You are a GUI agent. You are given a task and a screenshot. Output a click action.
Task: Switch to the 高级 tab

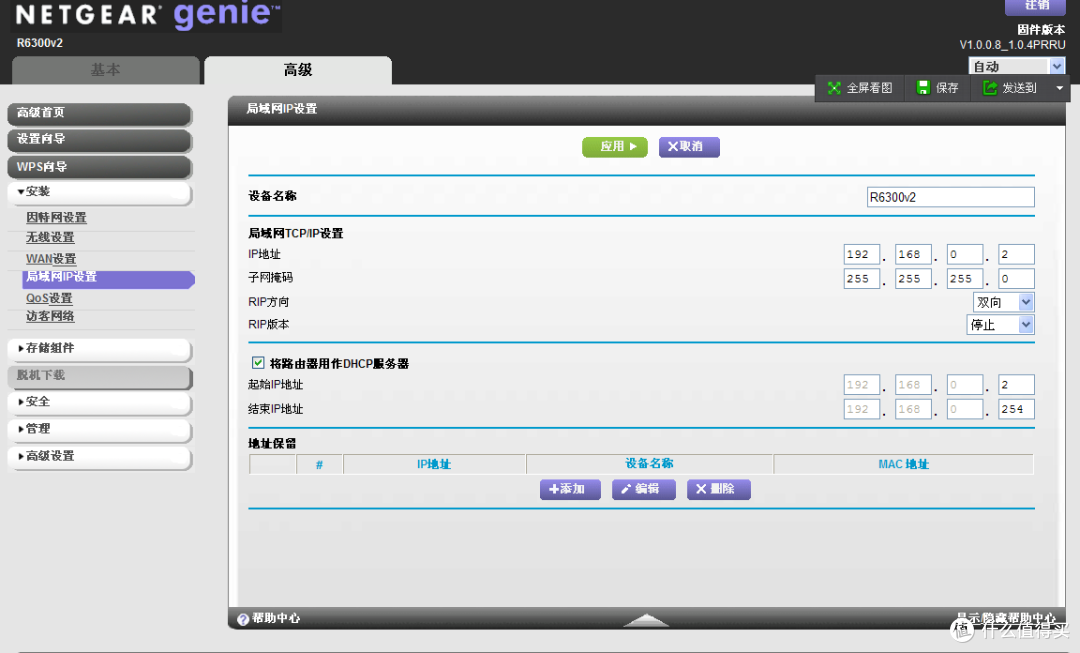tap(298, 70)
